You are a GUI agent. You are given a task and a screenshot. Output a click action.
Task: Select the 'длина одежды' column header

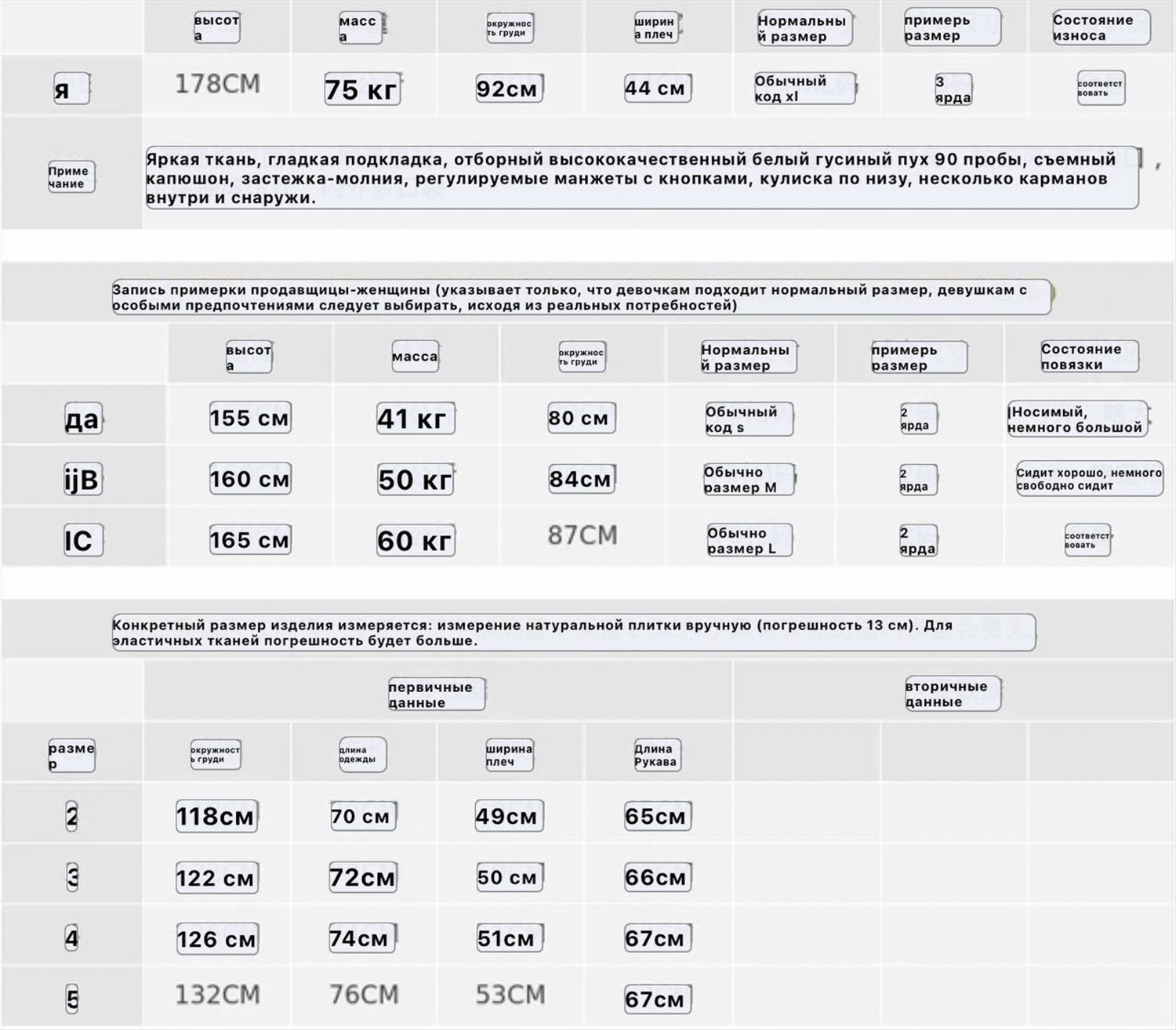coord(361,754)
